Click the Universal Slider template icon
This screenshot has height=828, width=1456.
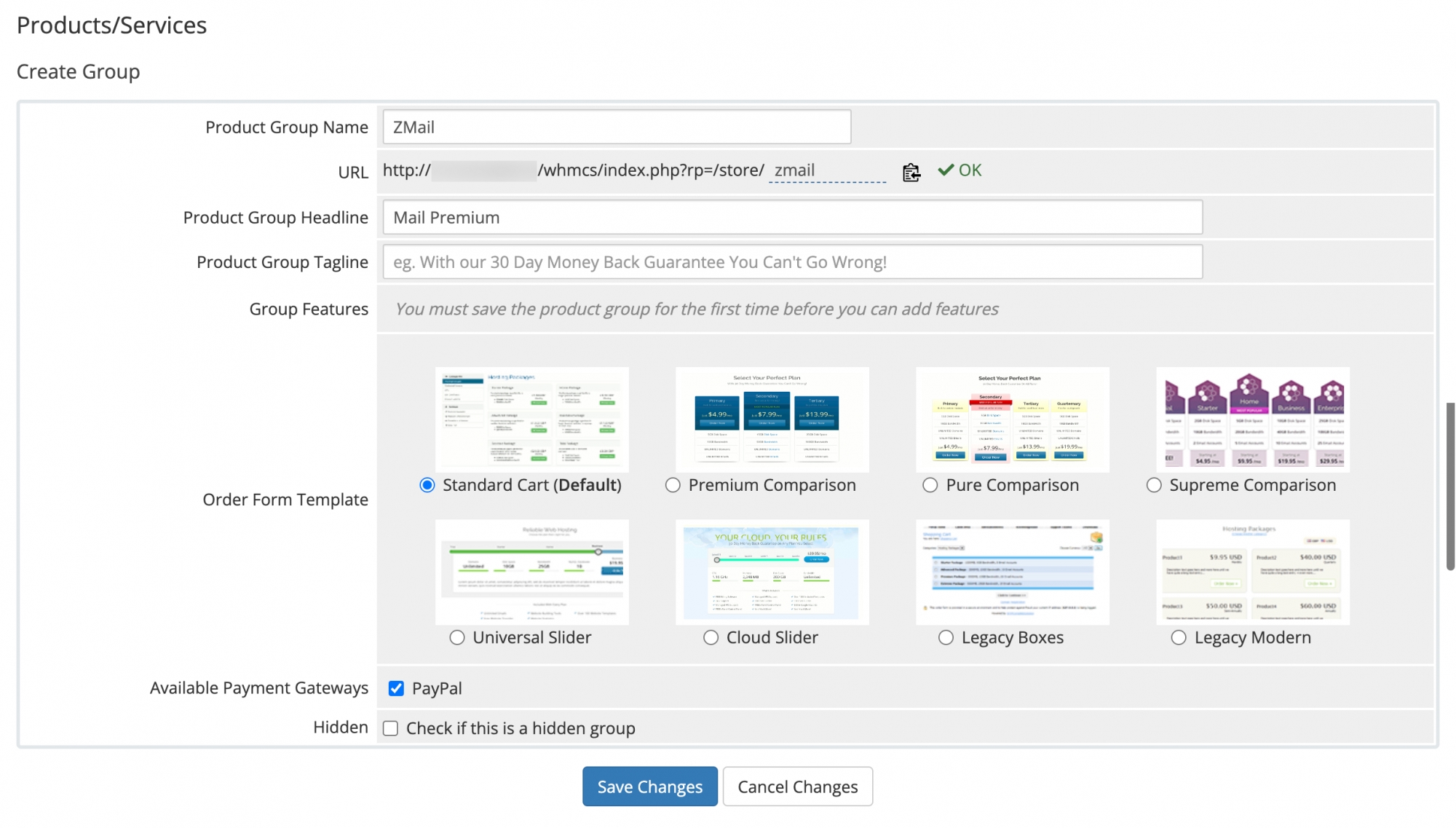pyautogui.click(x=532, y=571)
